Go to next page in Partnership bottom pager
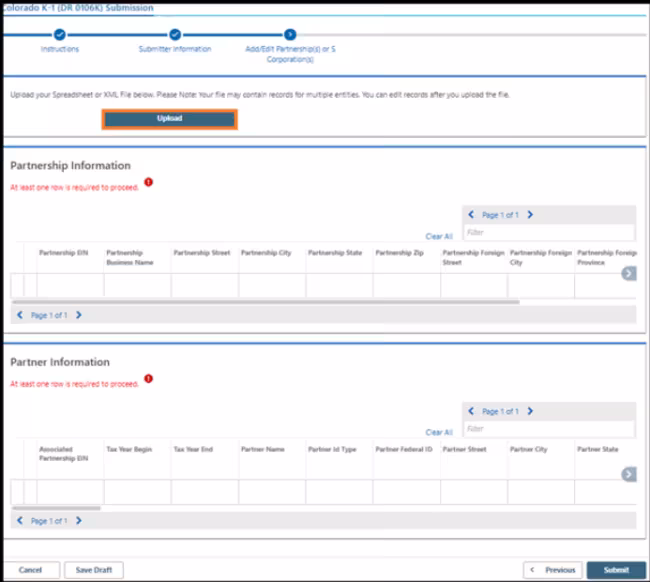Viewport: 650px width, 582px height. click(x=79, y=315)
